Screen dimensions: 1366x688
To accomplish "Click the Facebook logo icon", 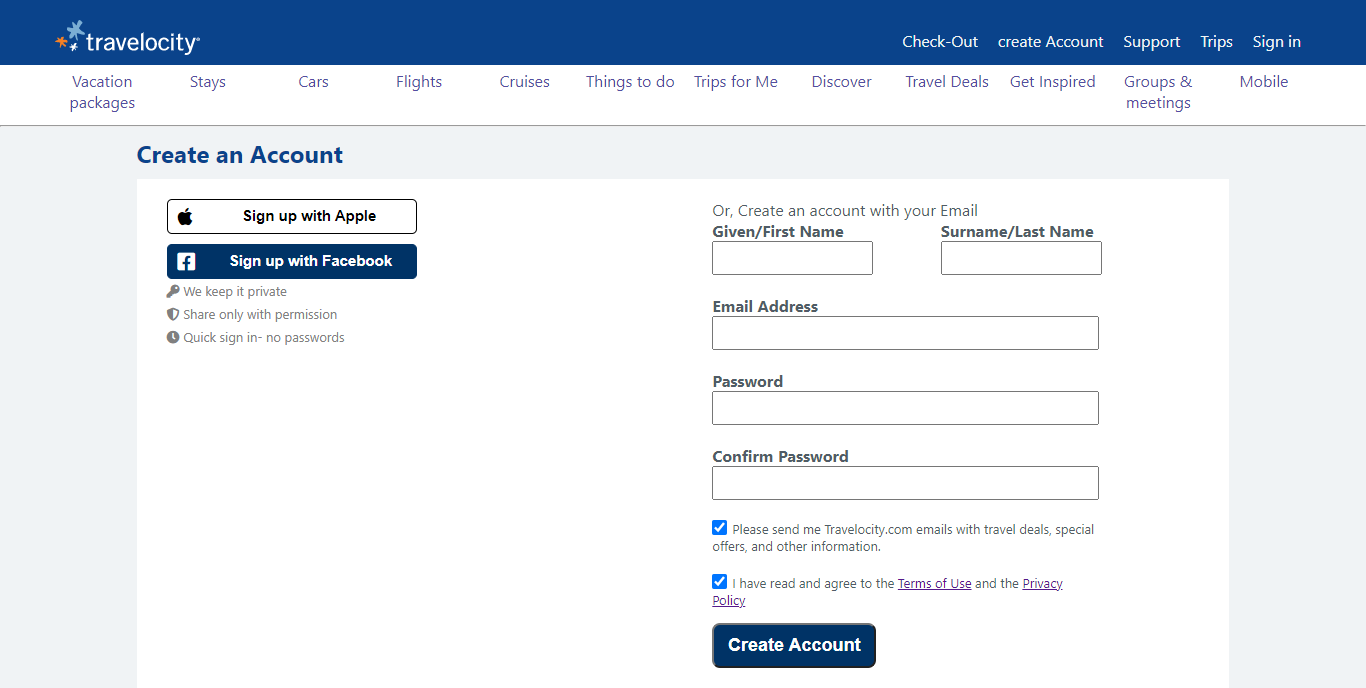I will click(186, 262).
